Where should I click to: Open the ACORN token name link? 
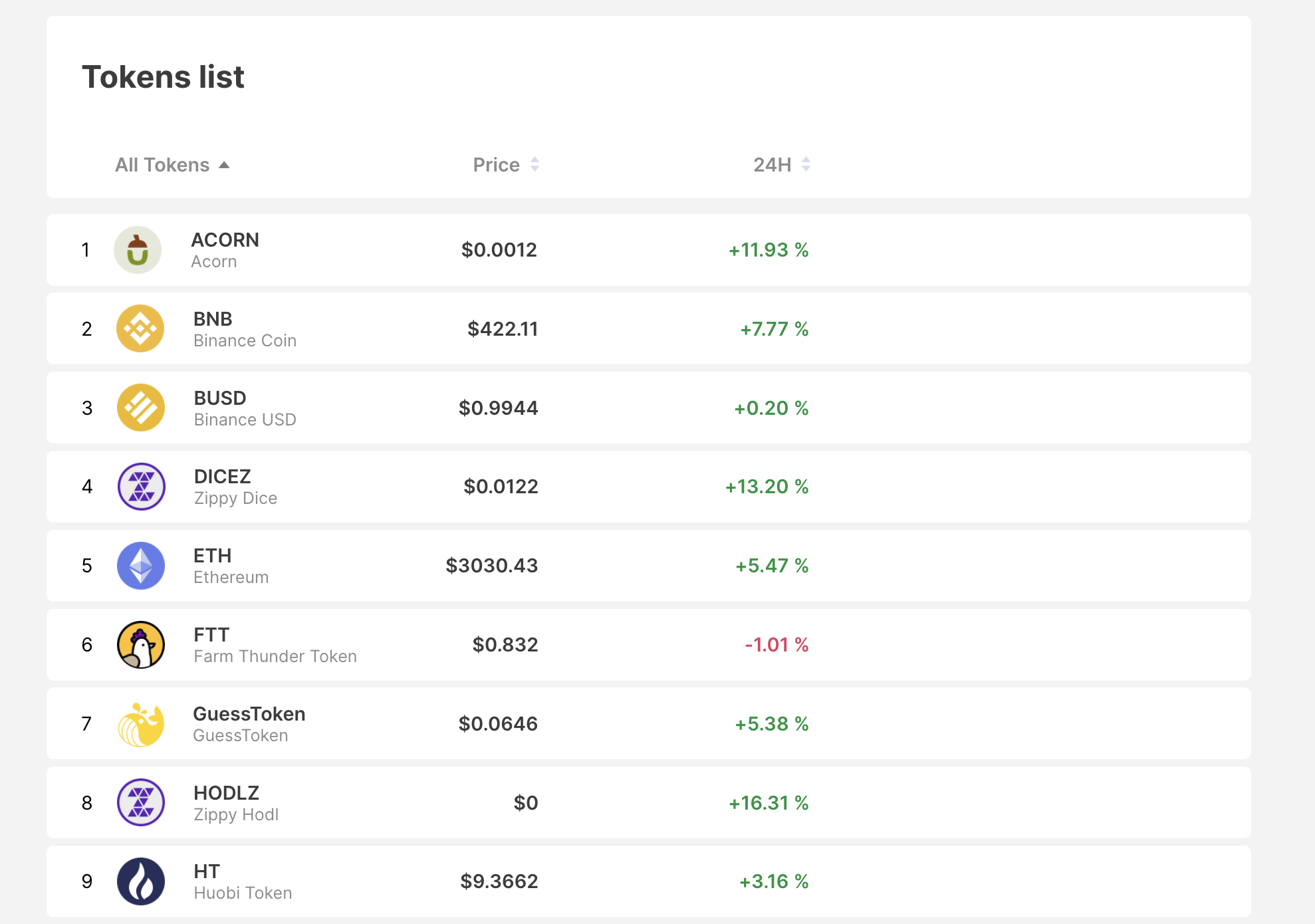225,240
